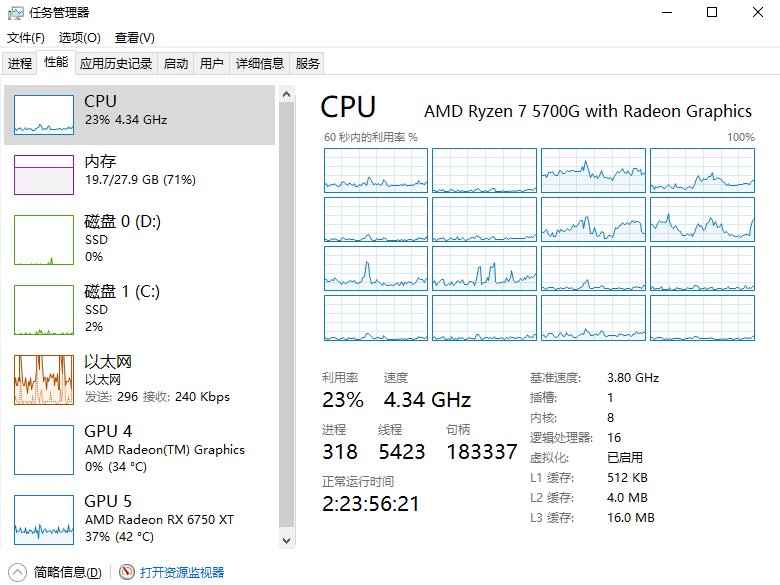Click the first logical processor graph
780x585 pixels.
point(375,170)
